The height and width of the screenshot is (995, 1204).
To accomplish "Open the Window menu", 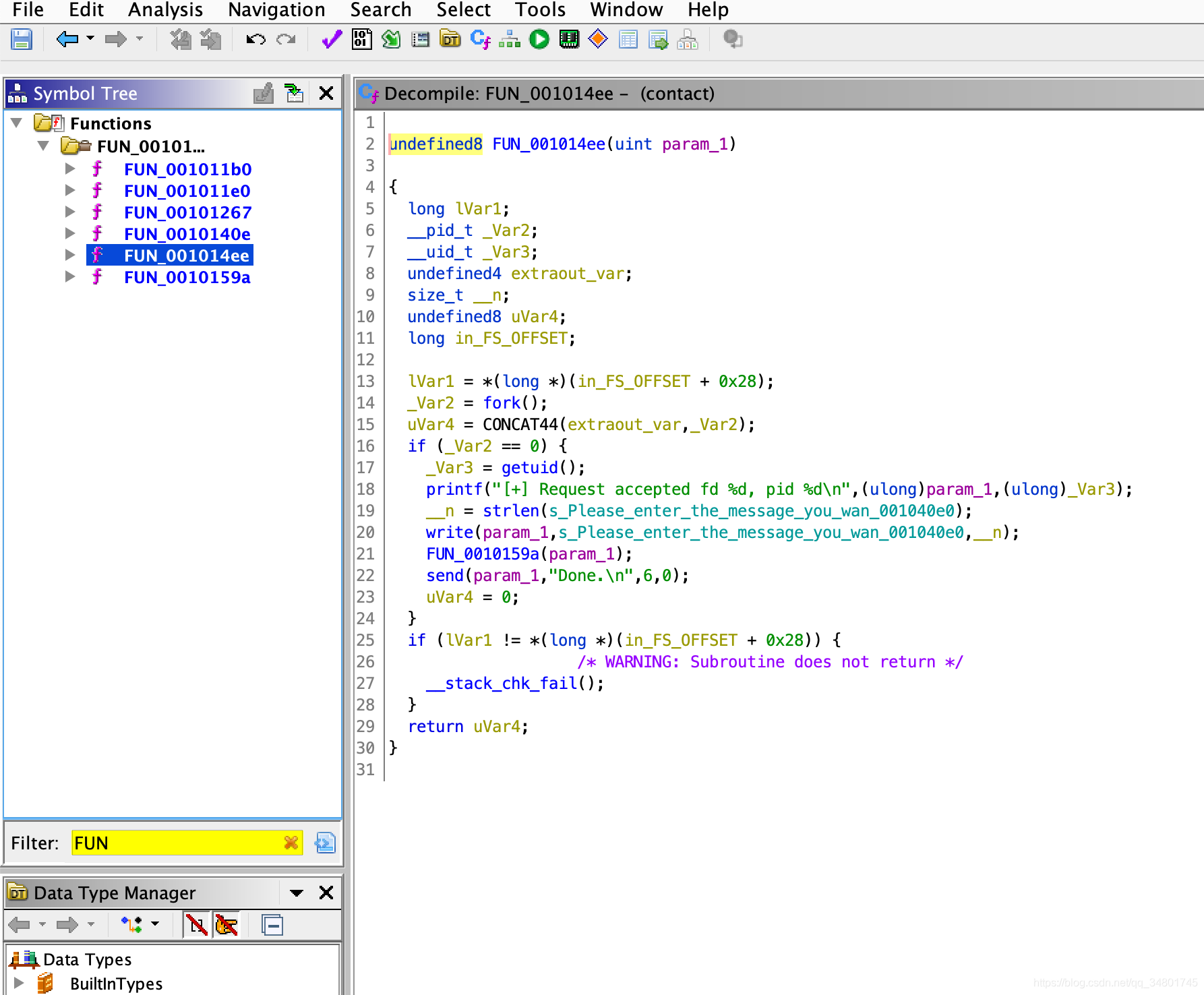I will [626, 9].
